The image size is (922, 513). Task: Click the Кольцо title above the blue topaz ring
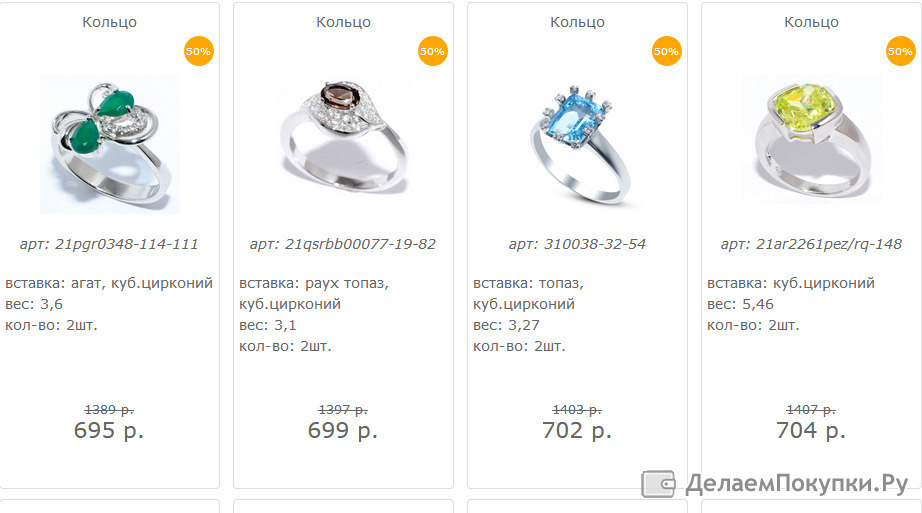point(577,22)
